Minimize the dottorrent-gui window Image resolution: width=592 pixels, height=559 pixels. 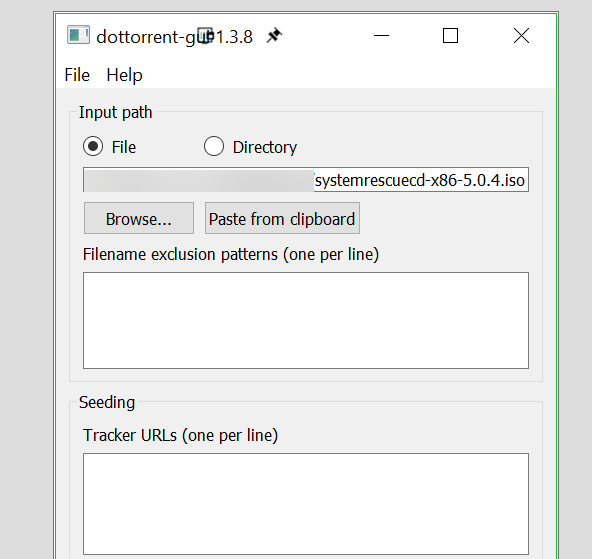(x=381, y=35)
